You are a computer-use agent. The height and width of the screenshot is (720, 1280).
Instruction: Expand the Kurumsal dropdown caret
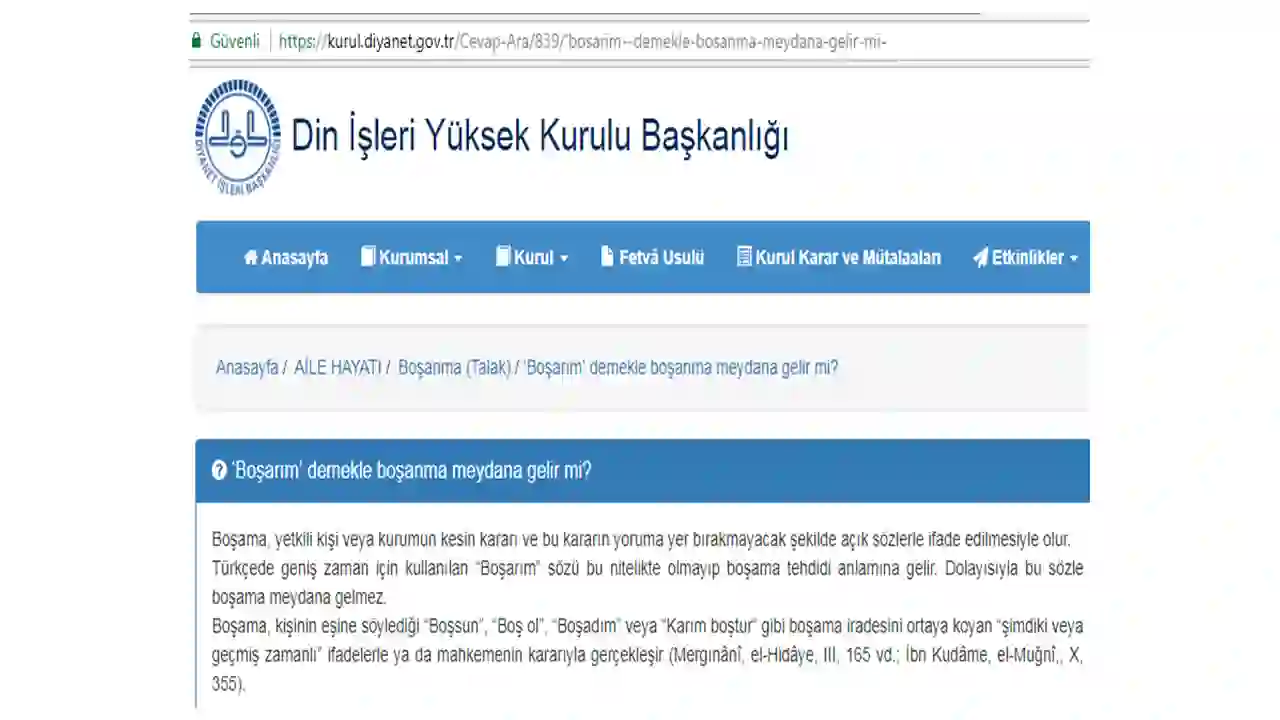458,258
